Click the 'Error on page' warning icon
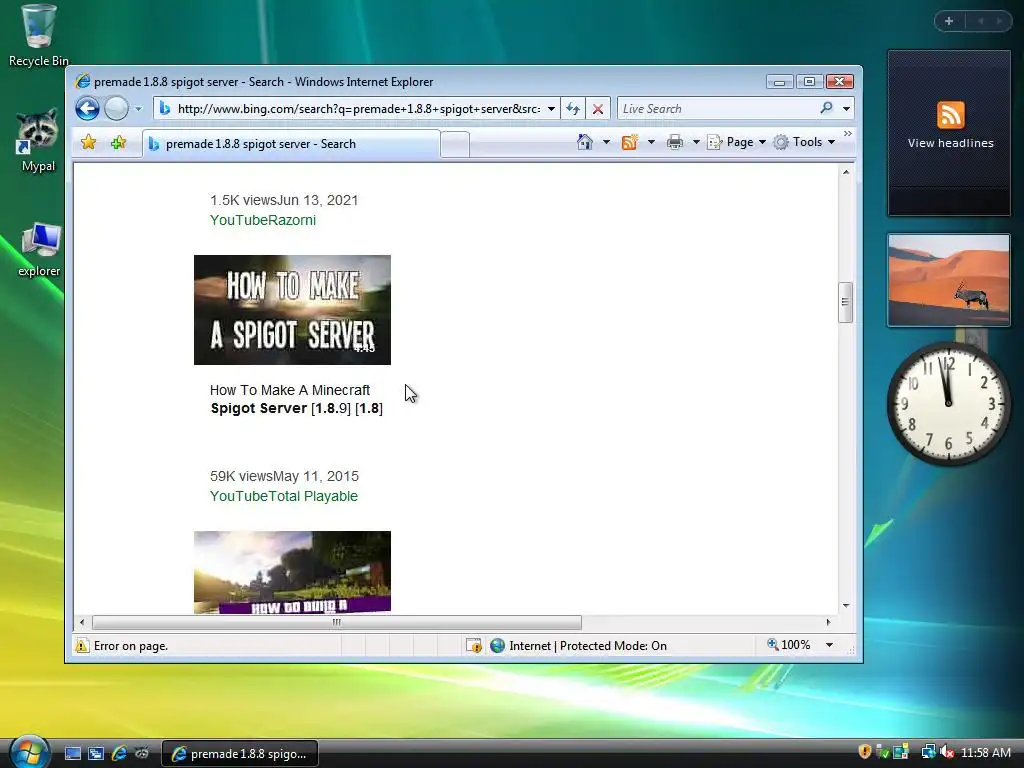This screenshot has height=768, width=1024. pyautogui.click(x=82, y=646)
